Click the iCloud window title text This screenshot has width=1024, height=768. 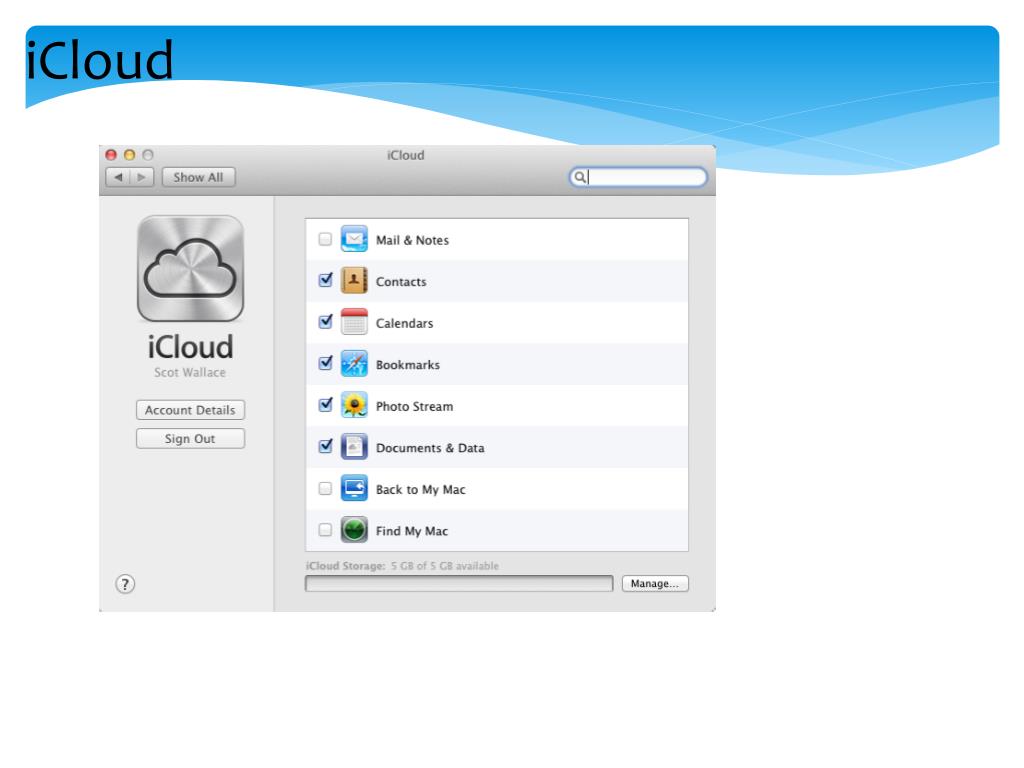click(x=406, y=155)
